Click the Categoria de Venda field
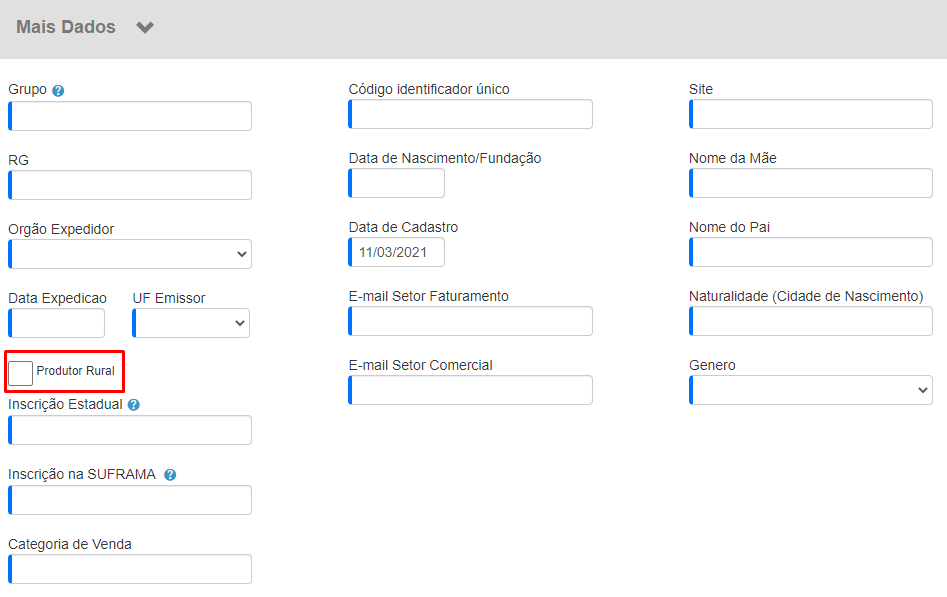The width and height of the screenshot is (947, 597). pos(130,569)
